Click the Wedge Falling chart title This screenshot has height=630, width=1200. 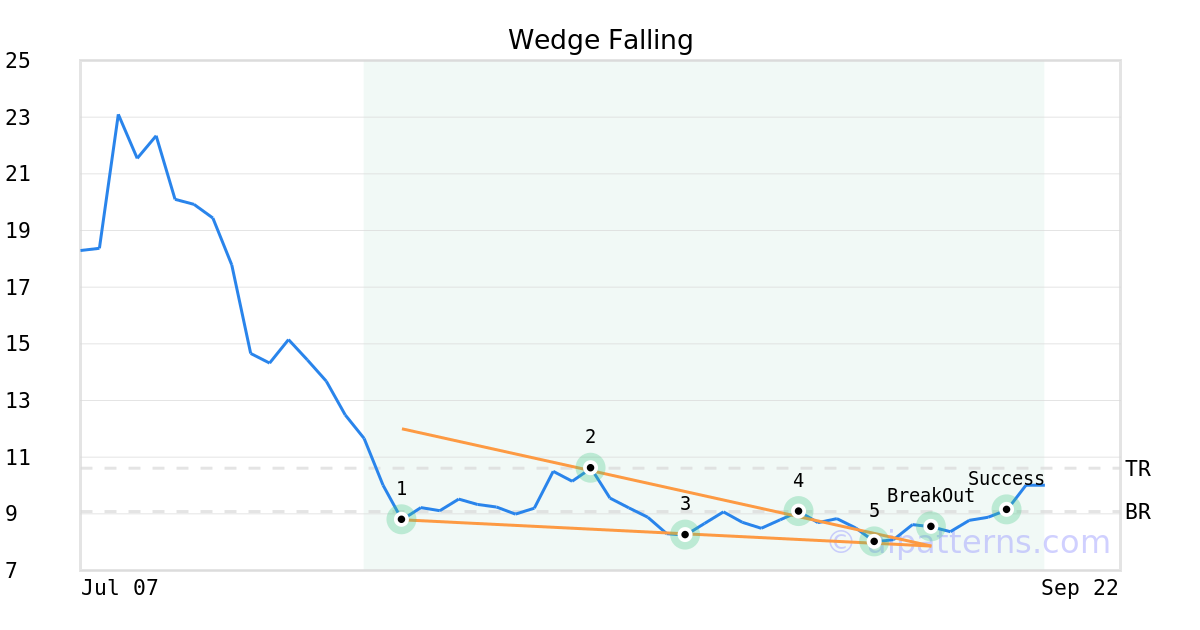600,40
